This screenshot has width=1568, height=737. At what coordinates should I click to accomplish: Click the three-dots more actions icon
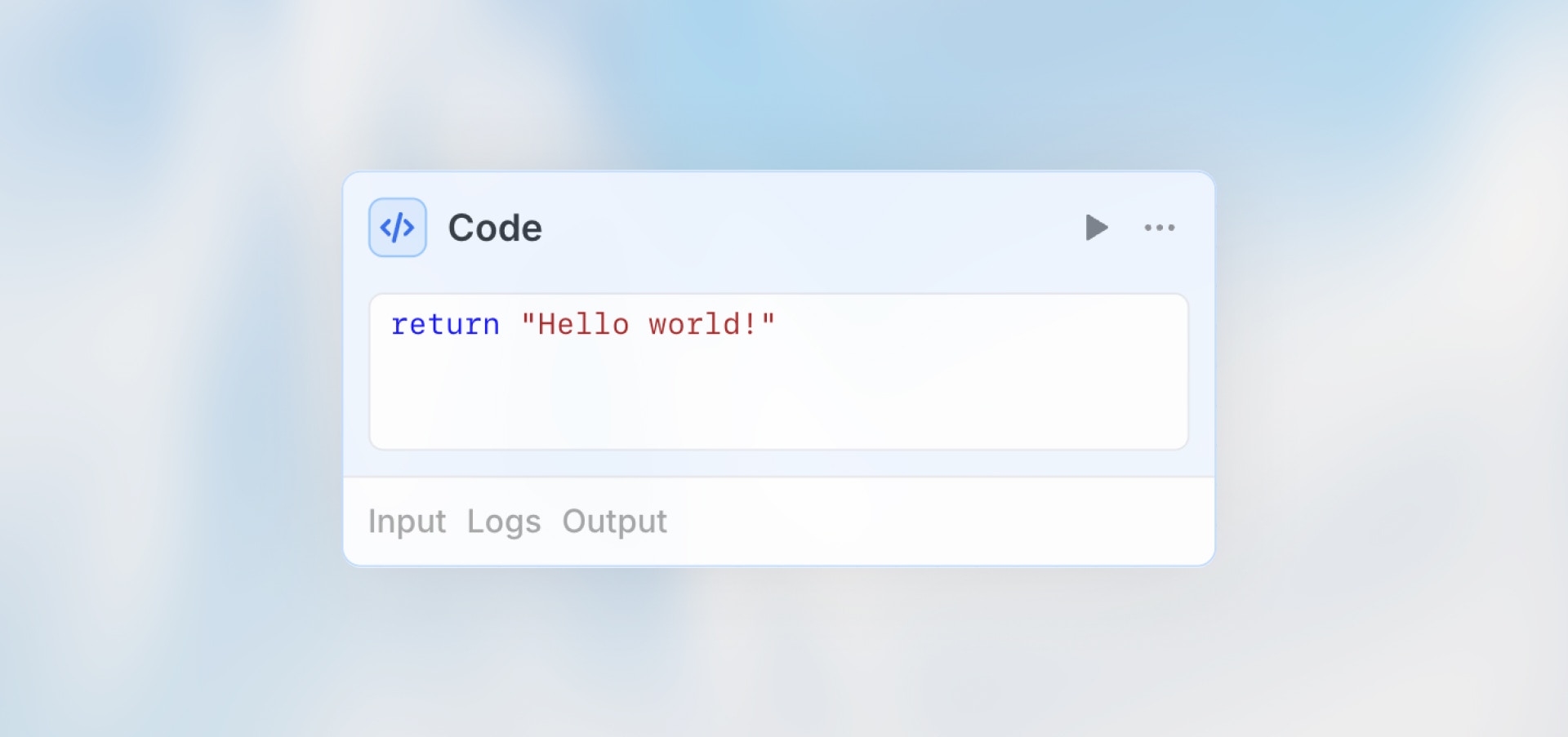coord(1160,228)
